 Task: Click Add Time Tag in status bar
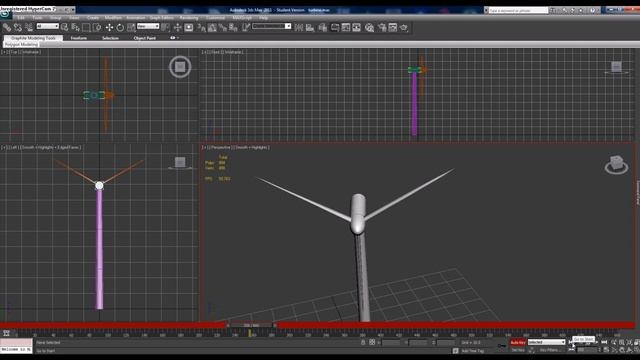pyautogui.click(x=473, y=351)
